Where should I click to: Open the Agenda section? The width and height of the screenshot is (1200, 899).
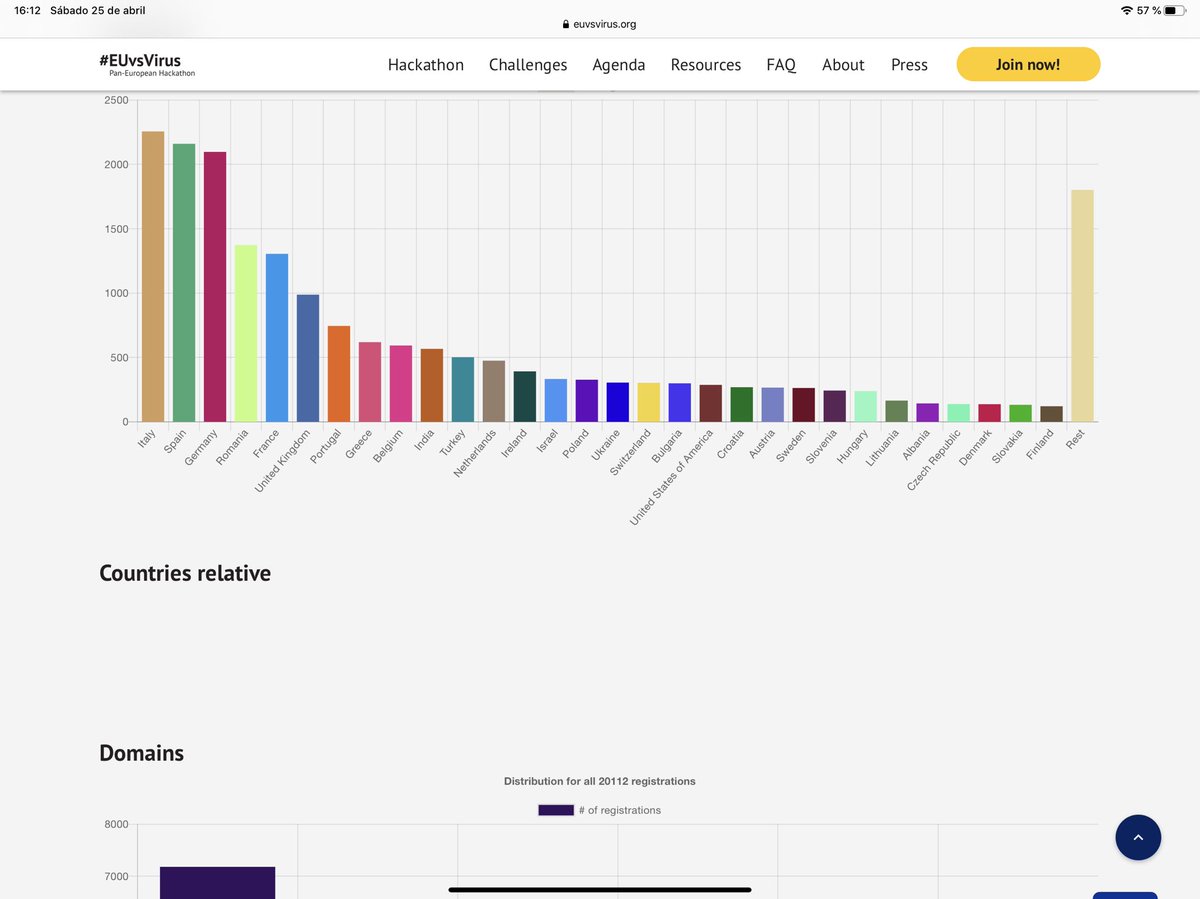pyautogui.click(x=619, y=65)
